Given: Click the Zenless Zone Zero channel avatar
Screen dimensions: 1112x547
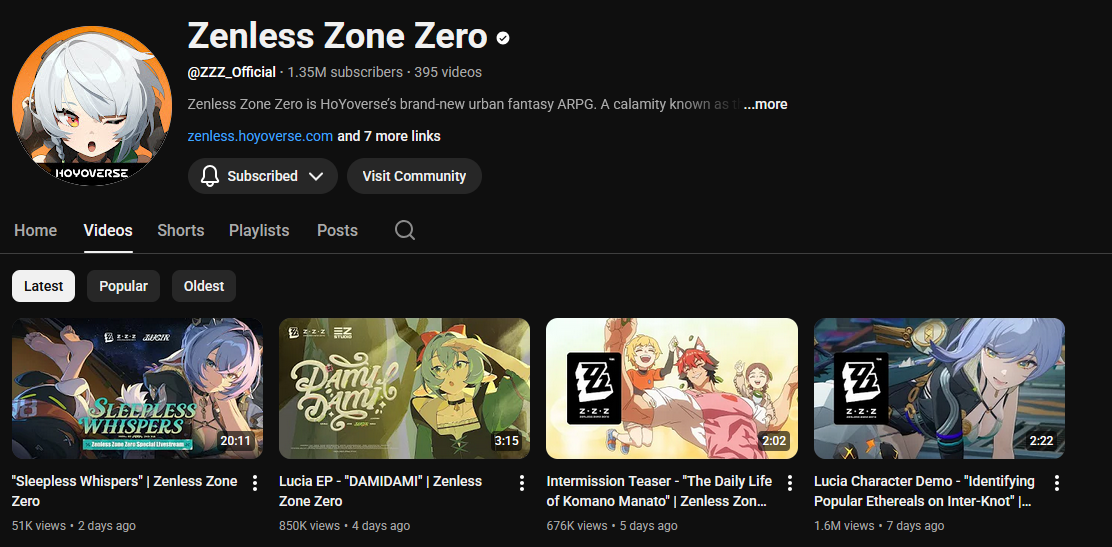Looking at the screenshot, I should (92, 106).
